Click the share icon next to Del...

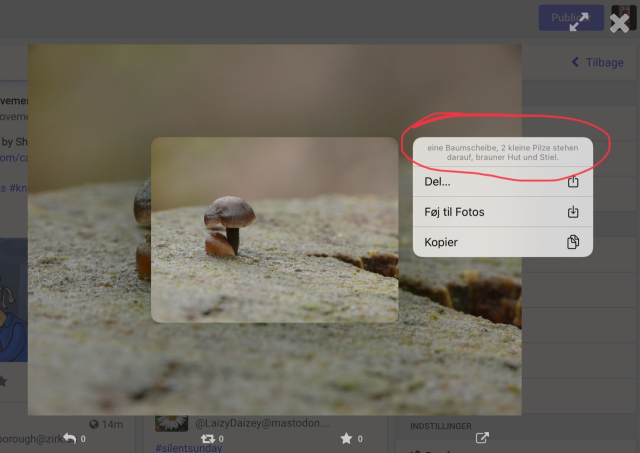[x=573, y=182]
